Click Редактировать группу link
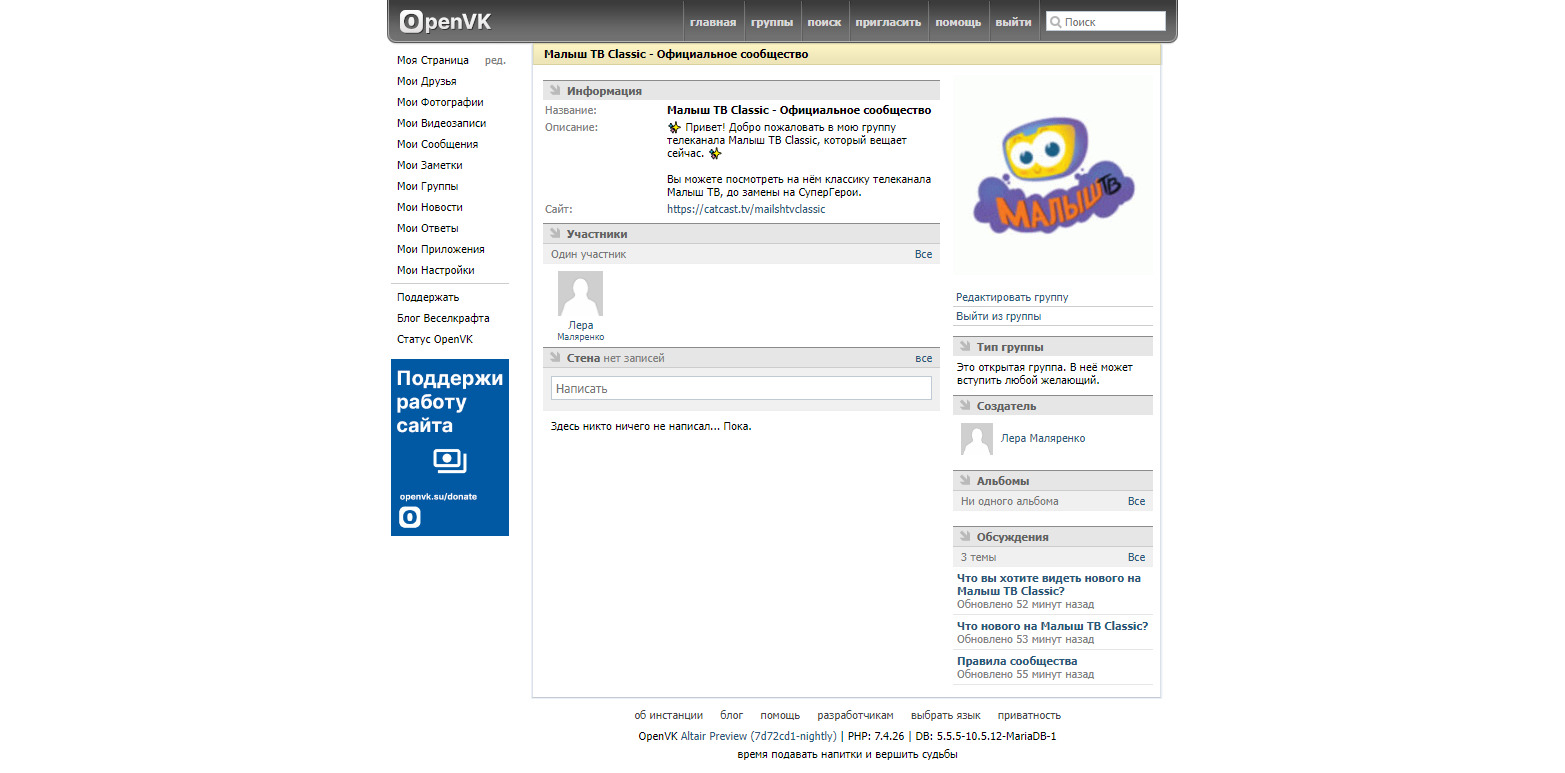1565x773 pixels. (1012, 297)
